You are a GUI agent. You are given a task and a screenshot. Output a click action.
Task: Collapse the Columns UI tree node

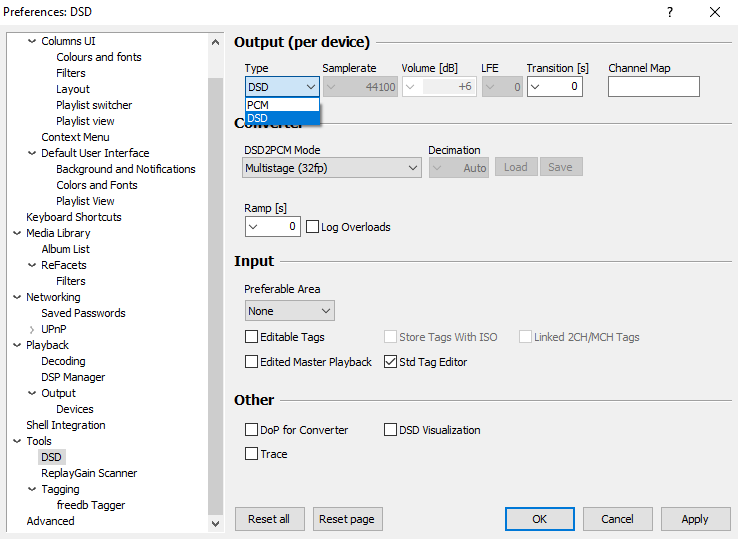pos(32,41)
